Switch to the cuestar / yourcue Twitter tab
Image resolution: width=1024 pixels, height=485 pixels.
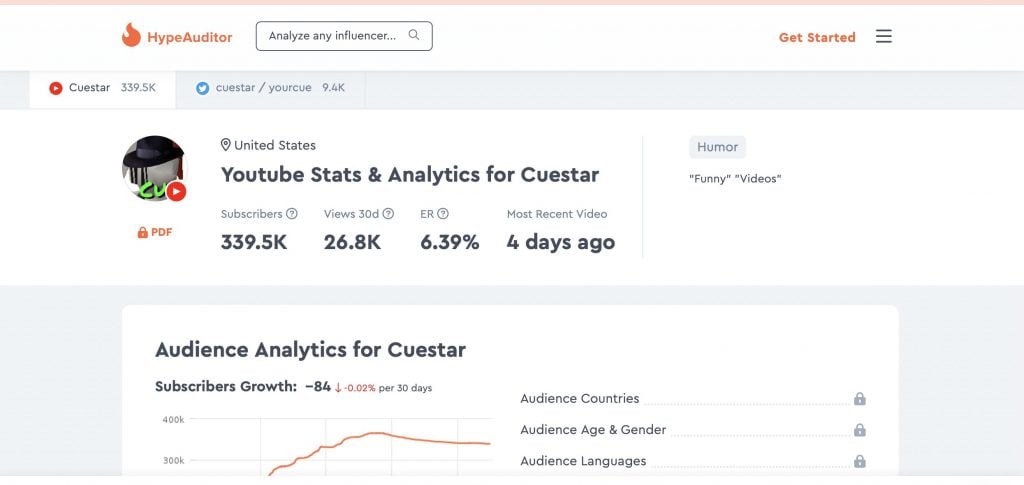pos(270,88)
